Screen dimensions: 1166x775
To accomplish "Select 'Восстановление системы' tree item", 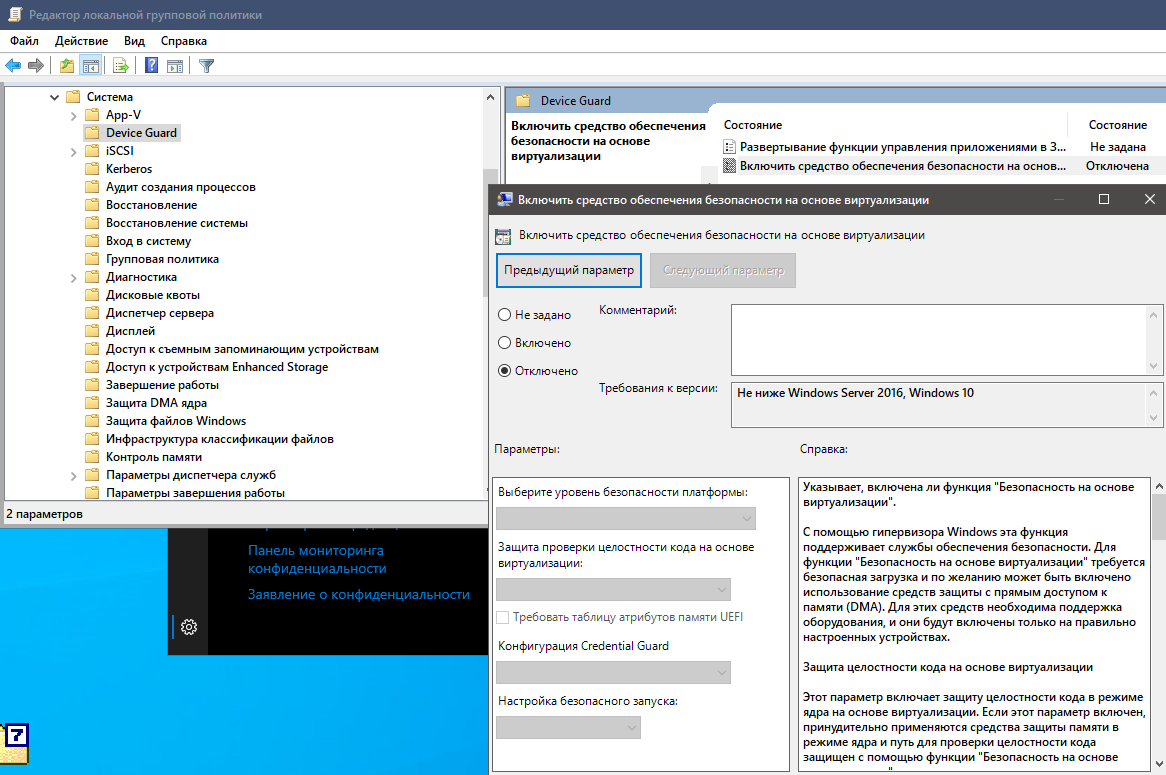I will pos(177,223).
